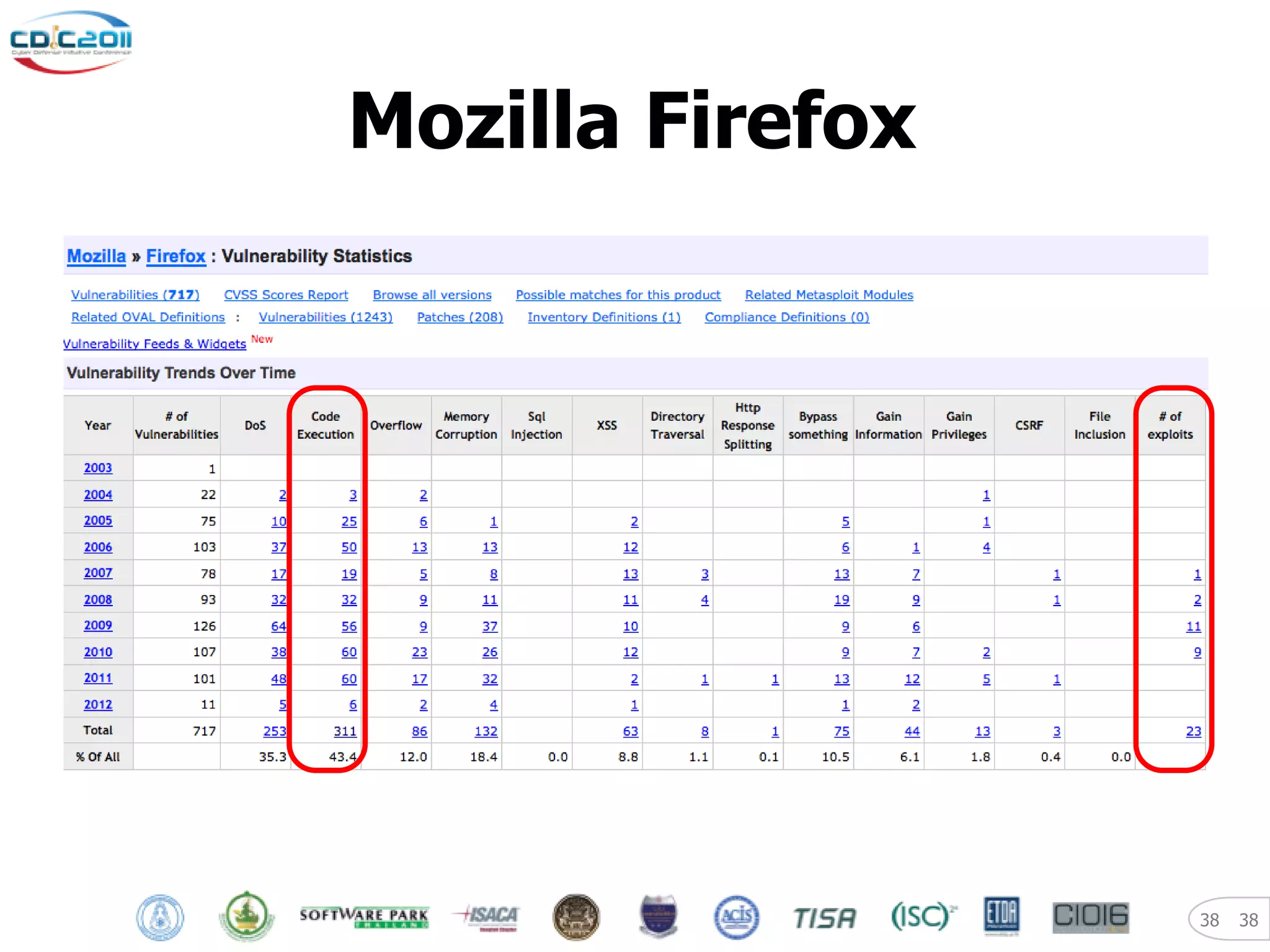Click the Software Park logo
The width and height of the screenshot is (1270, 952).
point(364,917)
